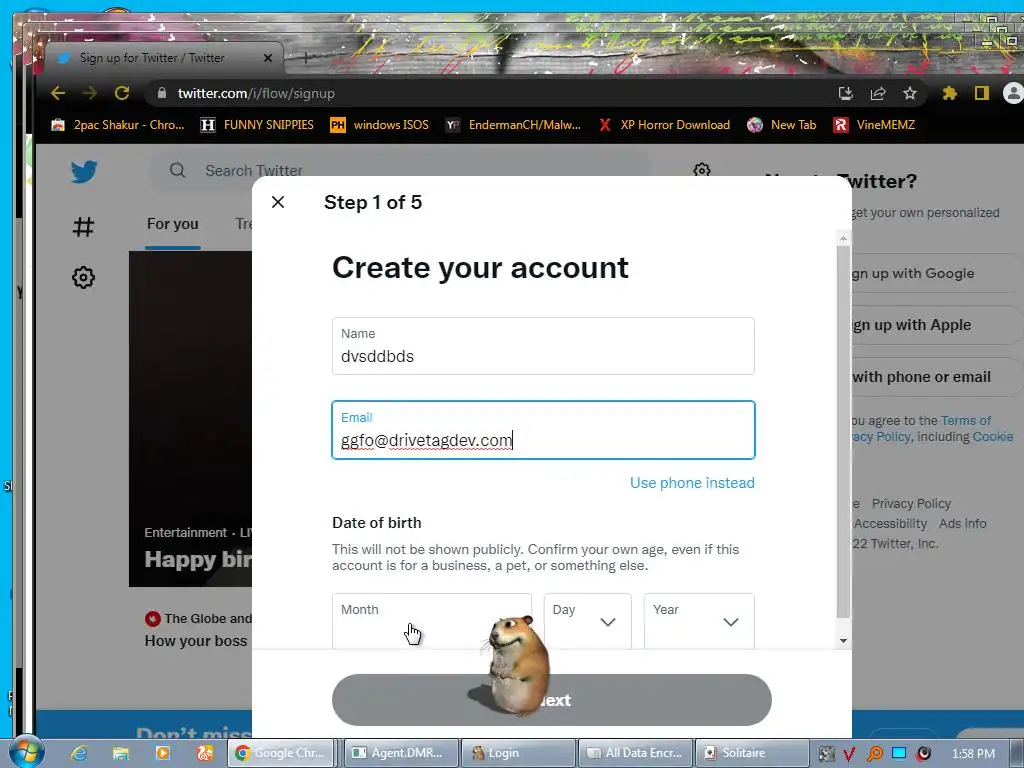1024x768 pixels.
Task: Click Use phone instead link
Action: point(692,483)
